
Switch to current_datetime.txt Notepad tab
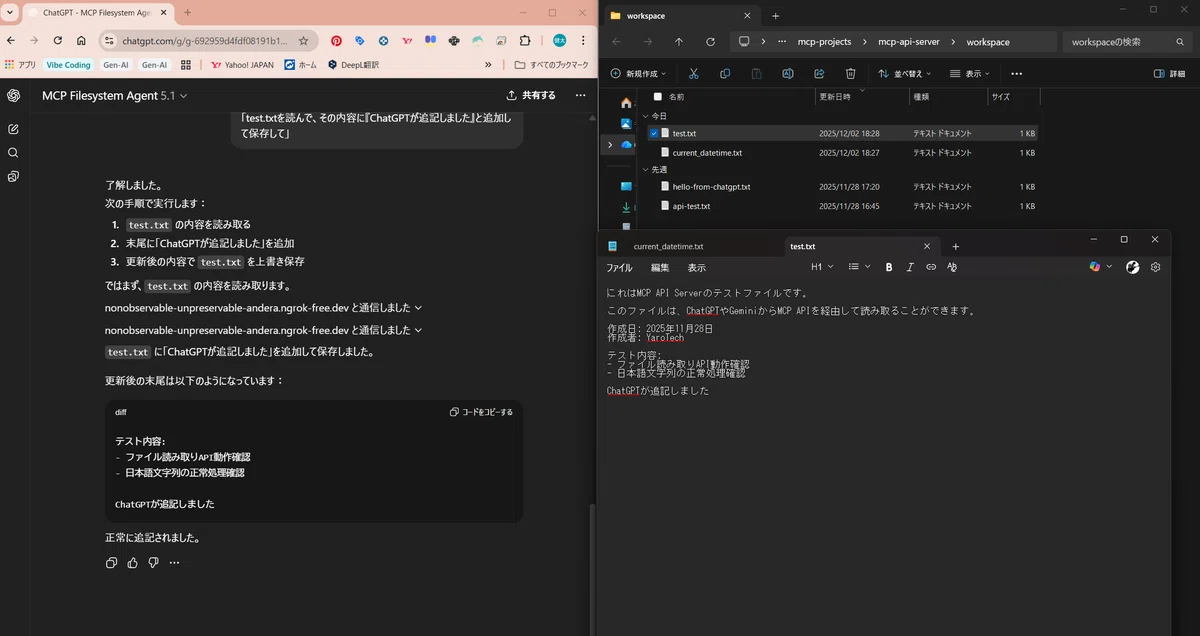tap(668, 246)
